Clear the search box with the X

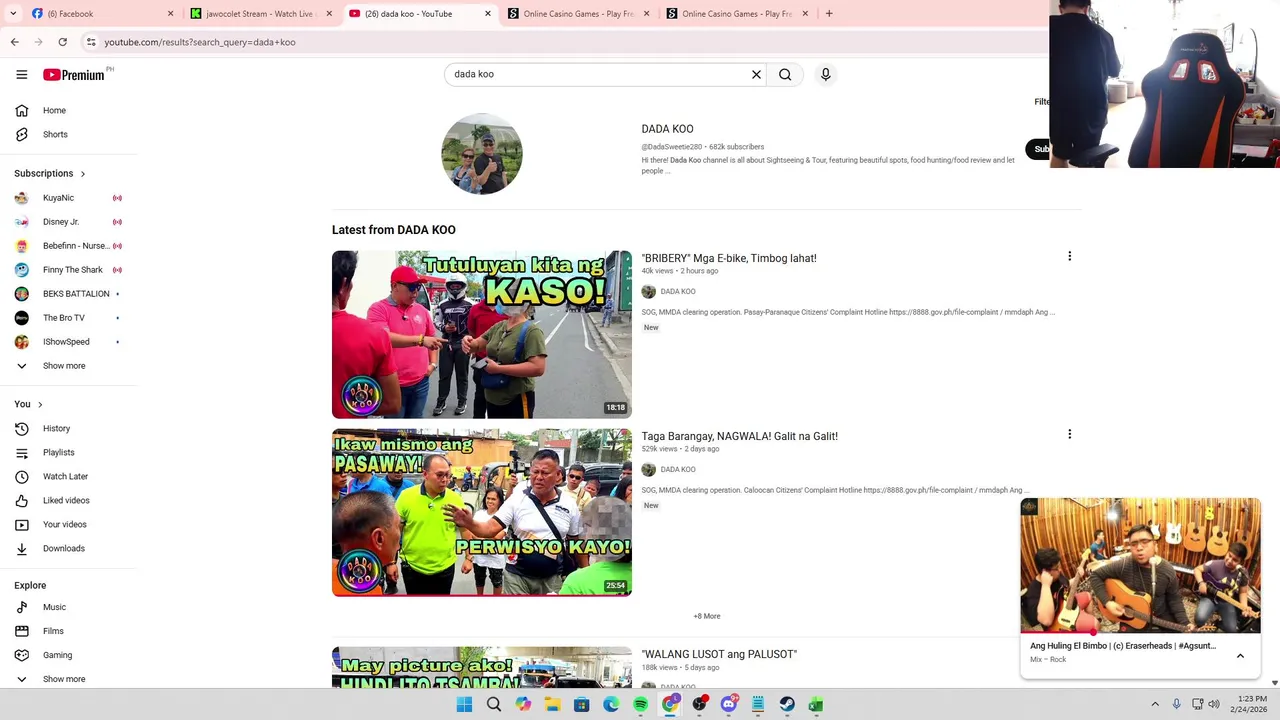756,74
